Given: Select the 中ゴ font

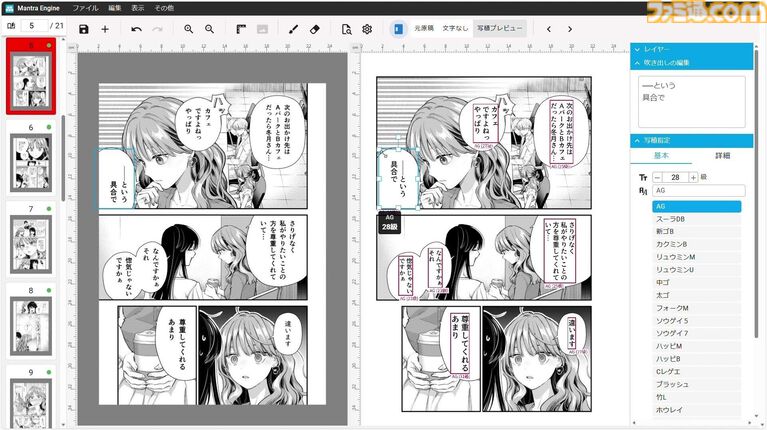Looking at the screenshot, I should click(696, 282).
